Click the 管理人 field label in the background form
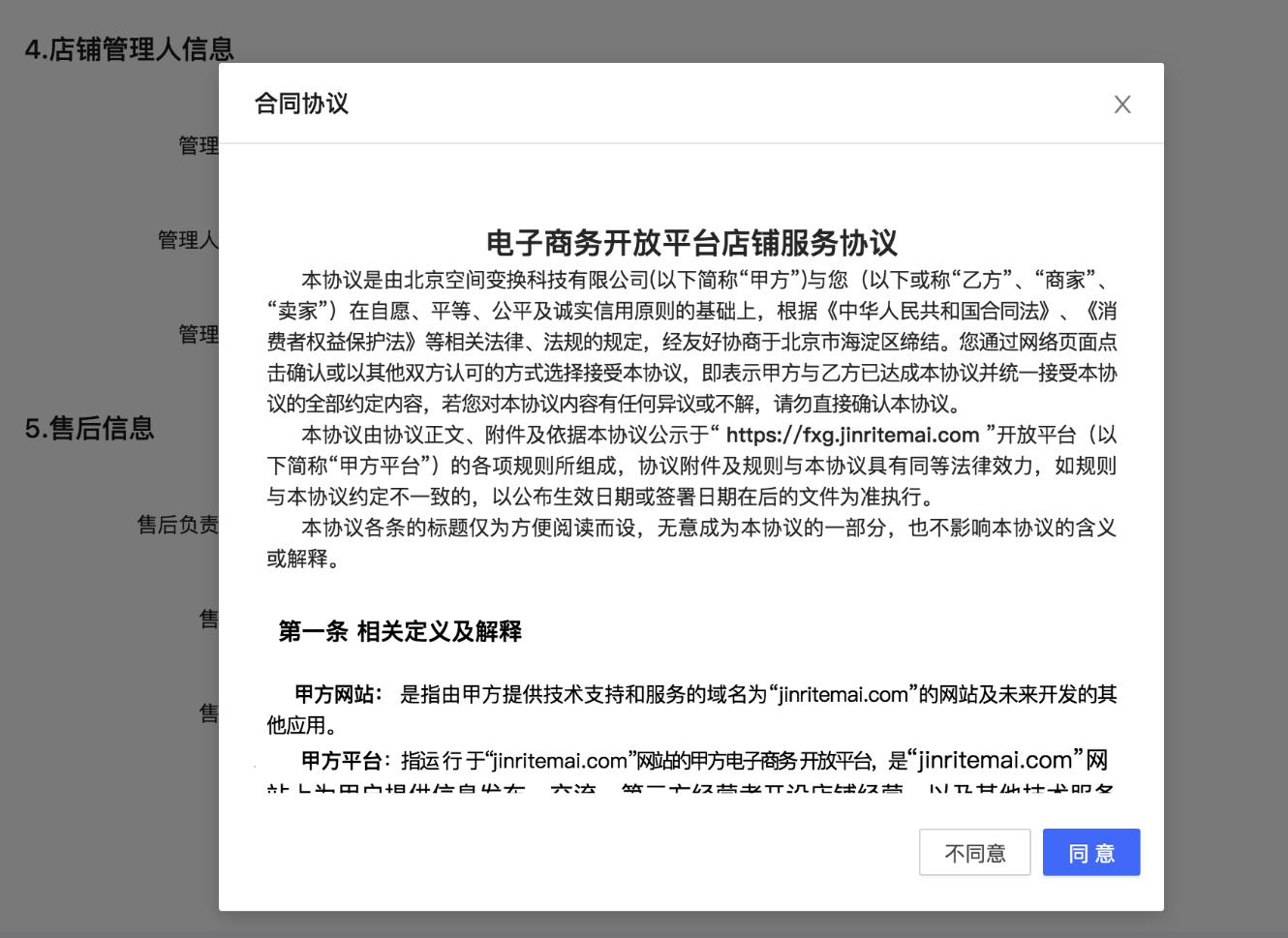 [190, 240]
